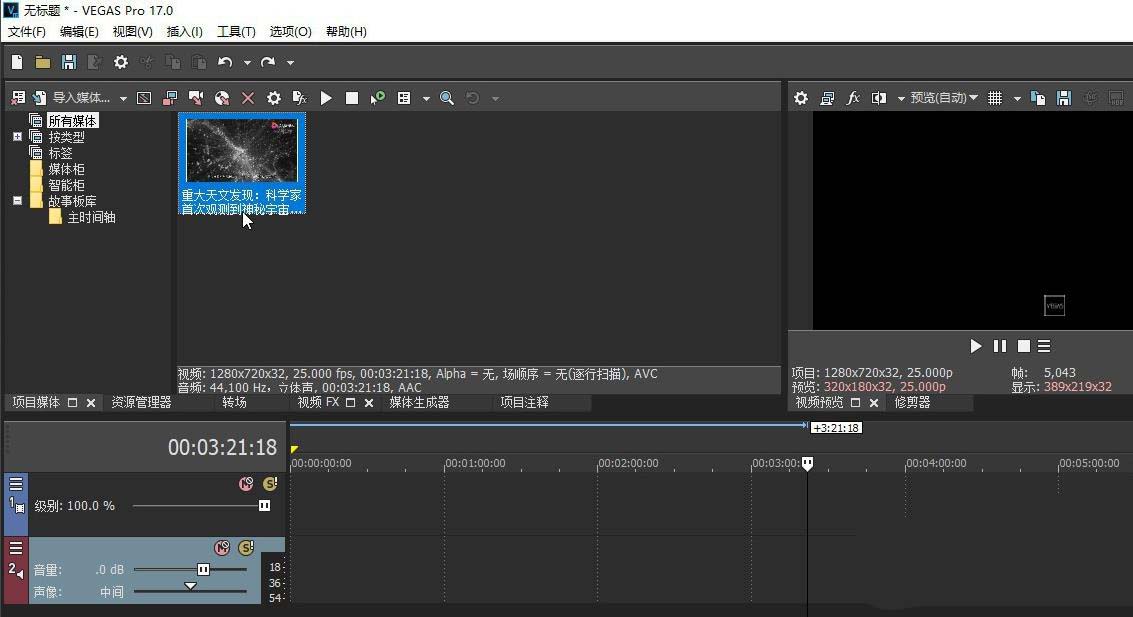This screenshot has width=1133, height=617.
Task: Switch to the 视频 FX tab
Action: pos(318,402)
